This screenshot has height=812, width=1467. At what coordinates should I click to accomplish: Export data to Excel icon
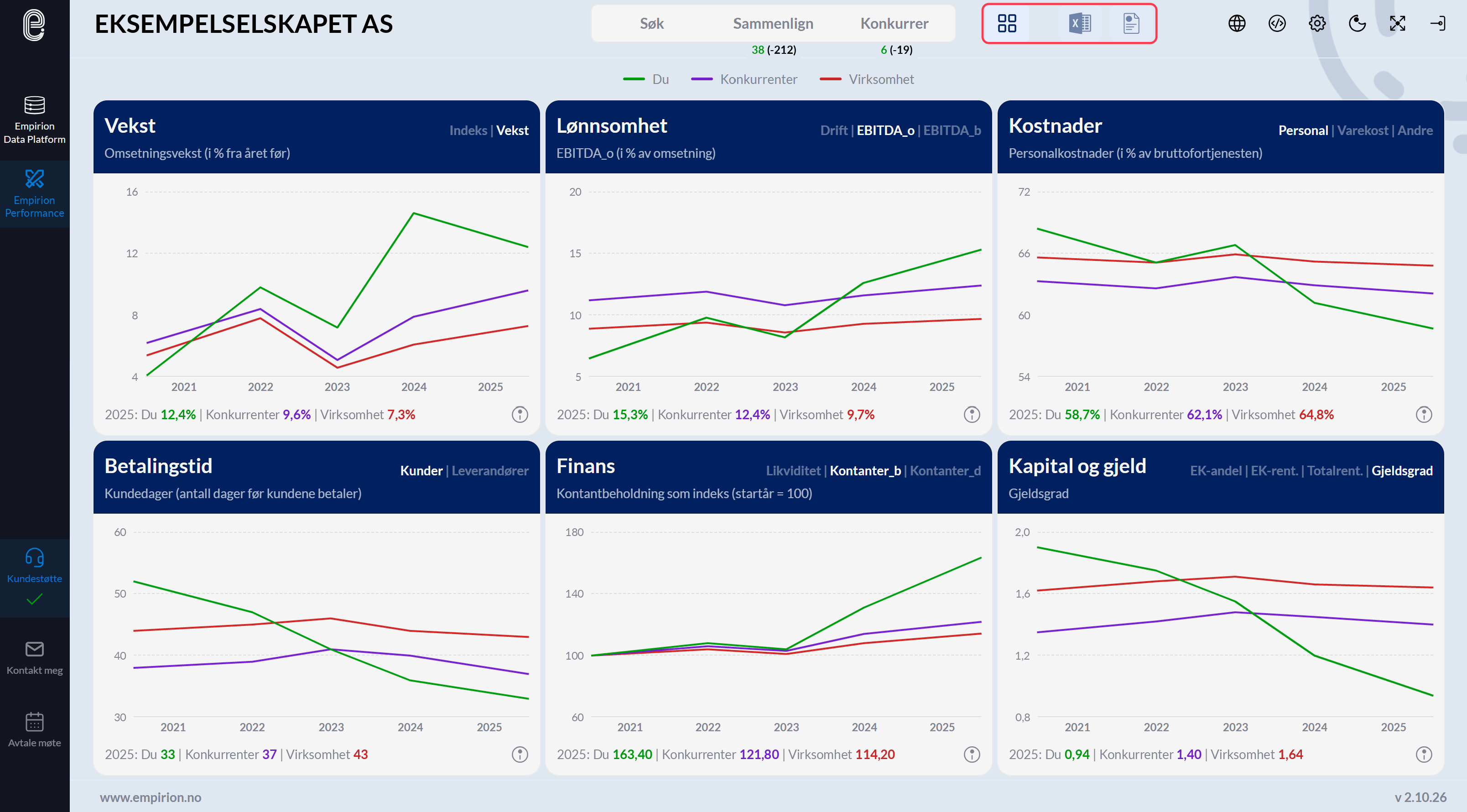1080,23
